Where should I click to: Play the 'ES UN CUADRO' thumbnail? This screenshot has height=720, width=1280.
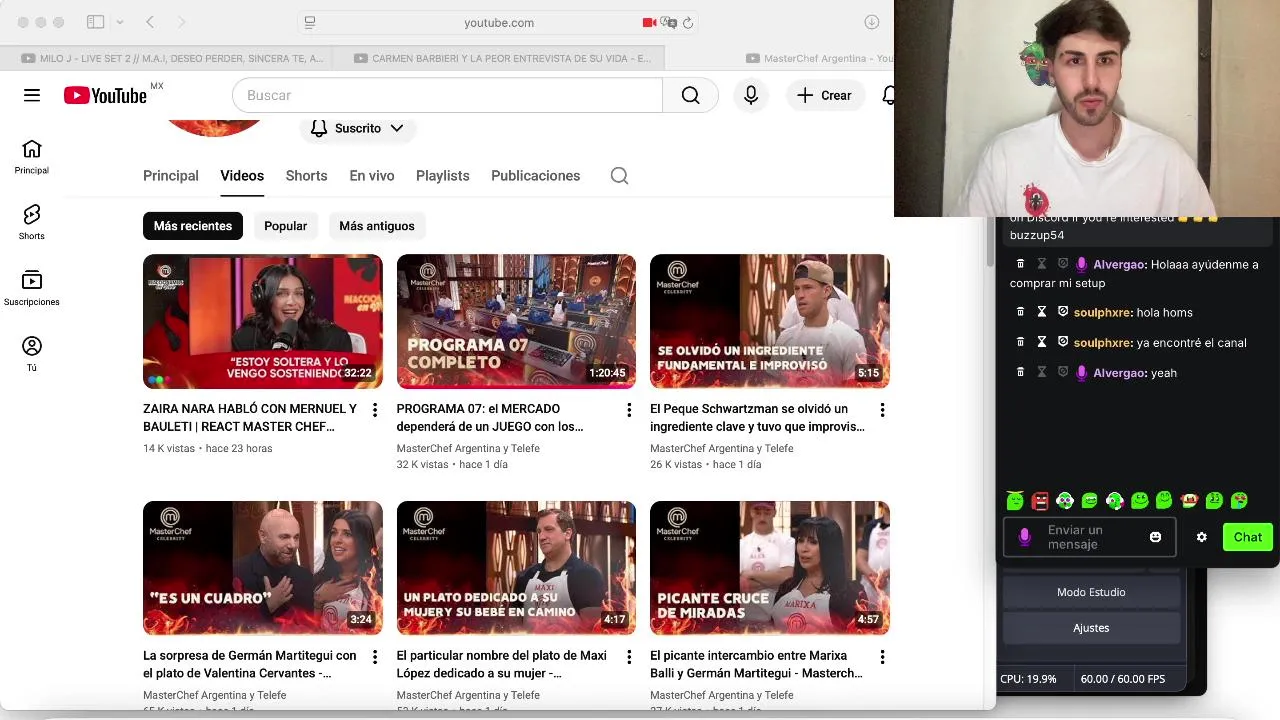pos(263,568)
